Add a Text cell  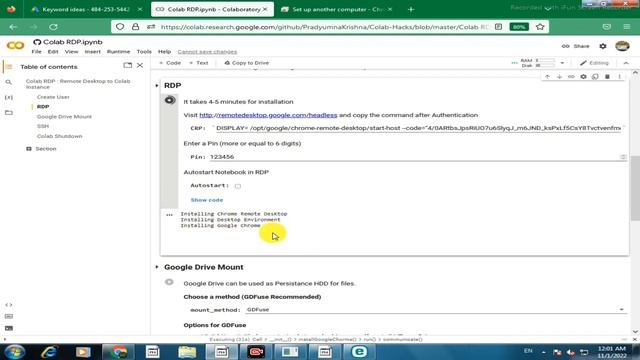(x=198, y=63)
